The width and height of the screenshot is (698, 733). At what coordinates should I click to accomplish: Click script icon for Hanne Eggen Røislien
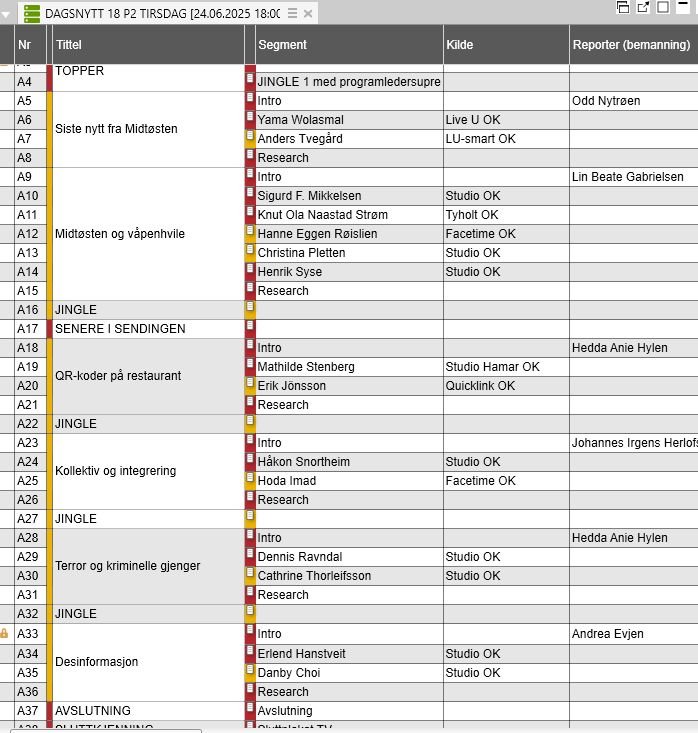250,230
